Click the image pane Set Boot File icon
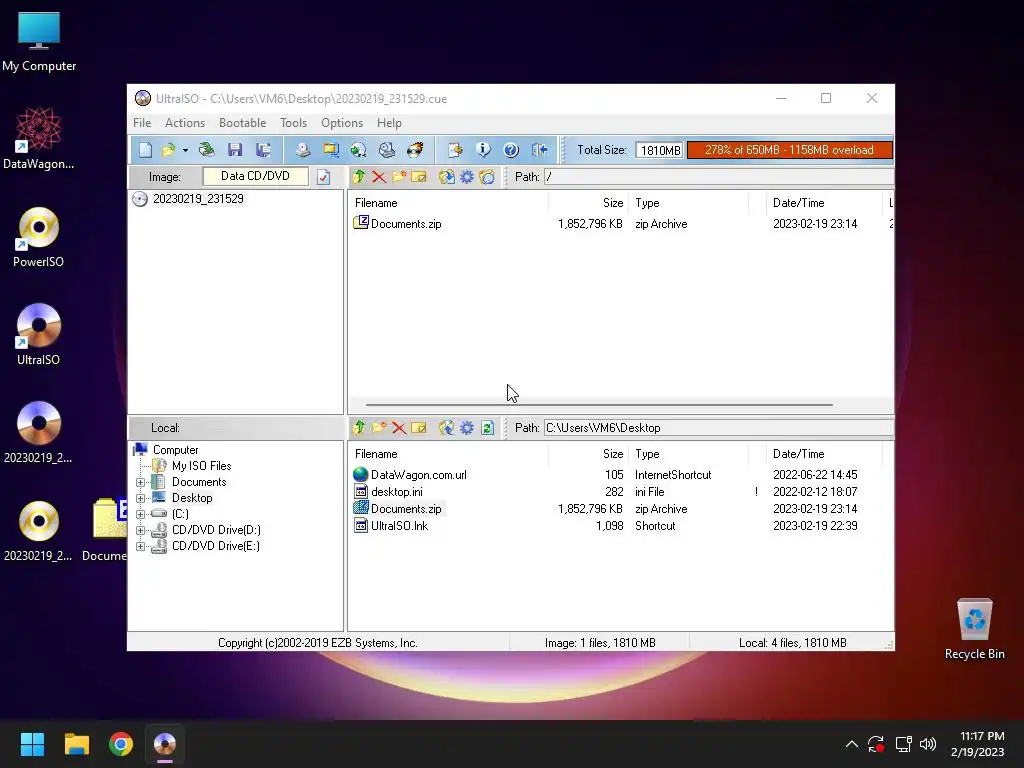 (487, 177)
